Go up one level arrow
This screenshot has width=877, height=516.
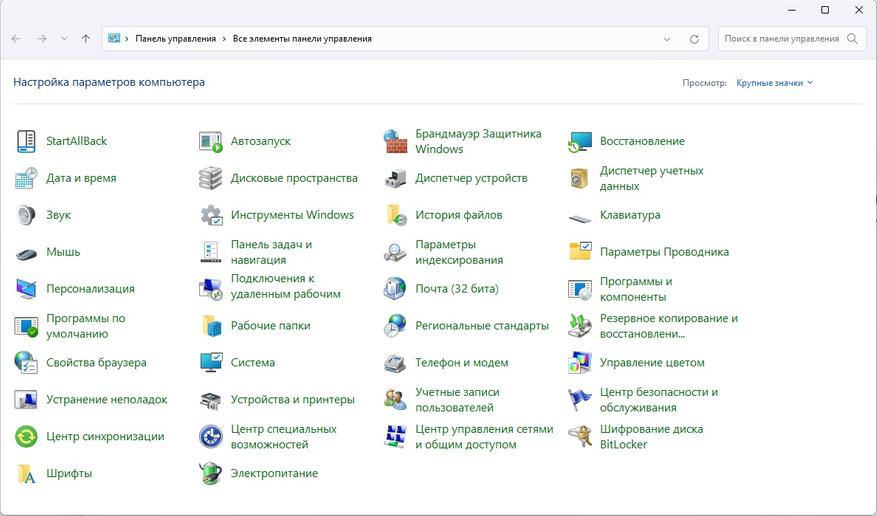point(86,39)
